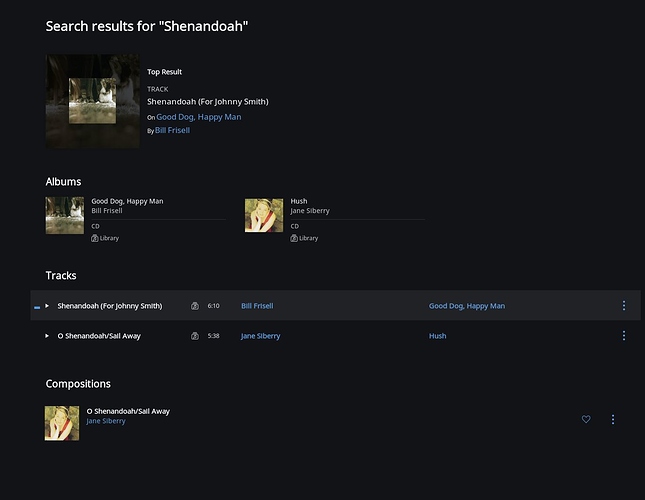Screen dimensions: 645x500
Task: Click library icon beside Shenandoah track duration 6:10
Action: (195, 306)
